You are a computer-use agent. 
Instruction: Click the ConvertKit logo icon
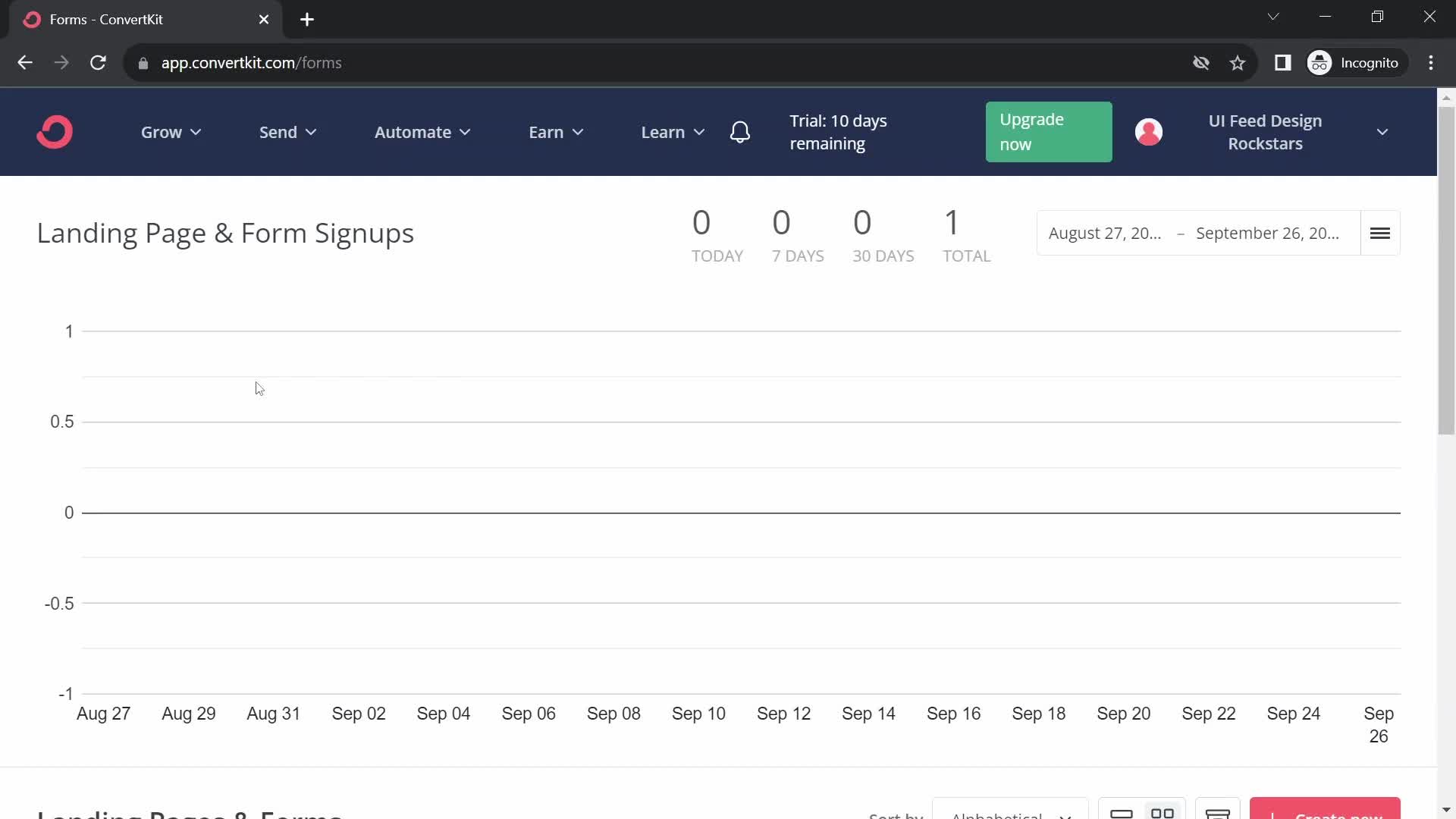click(x=54, y=131)
